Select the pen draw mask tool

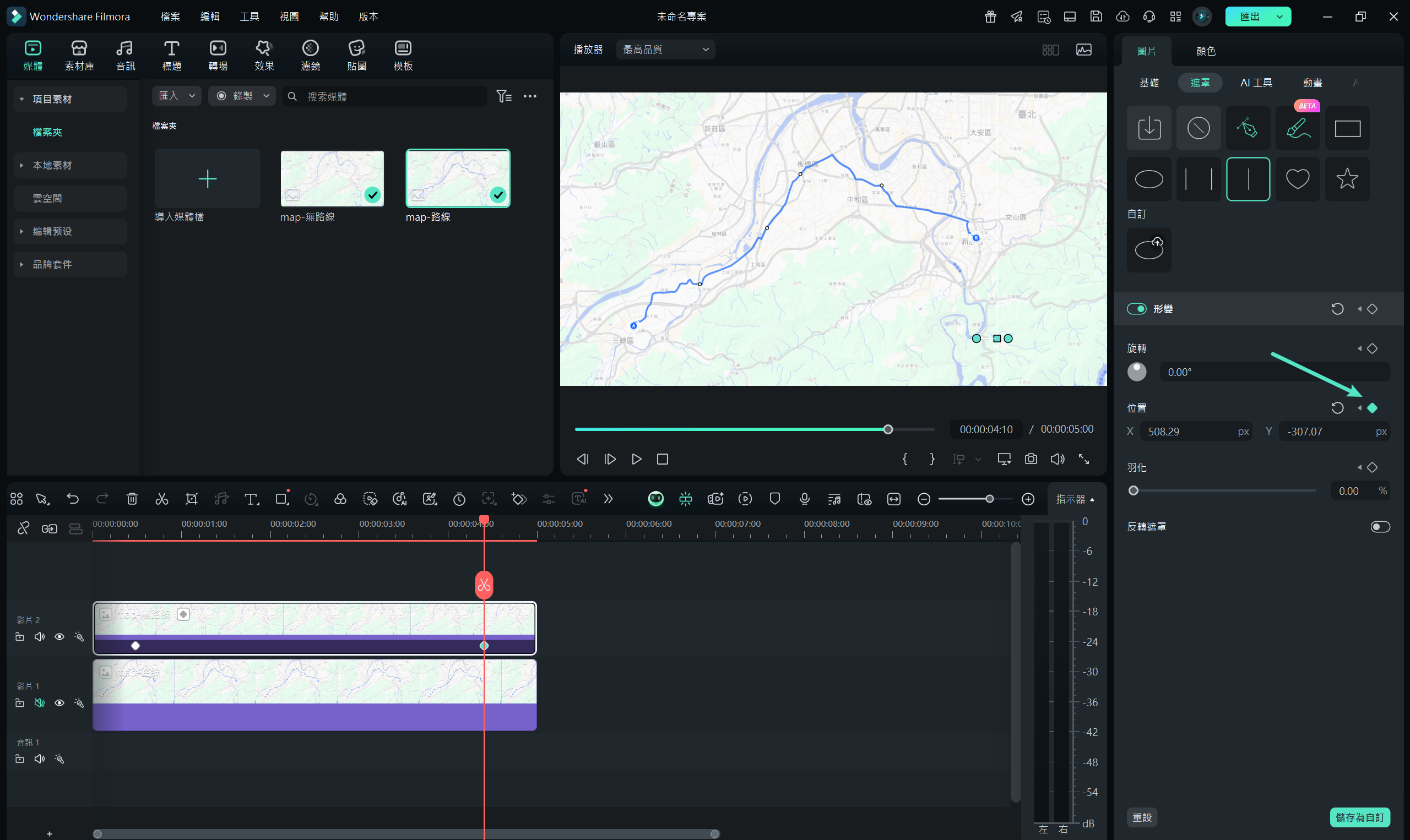tap(1248, 128)
